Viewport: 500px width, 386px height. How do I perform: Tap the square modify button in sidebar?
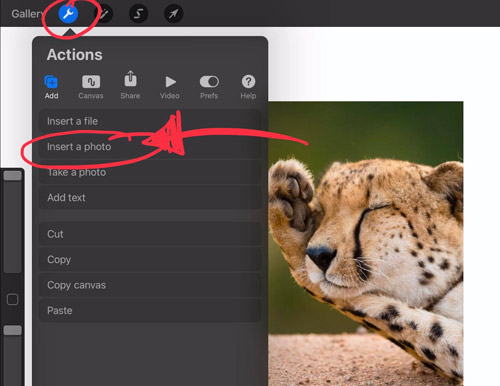[x=13, y=299]
